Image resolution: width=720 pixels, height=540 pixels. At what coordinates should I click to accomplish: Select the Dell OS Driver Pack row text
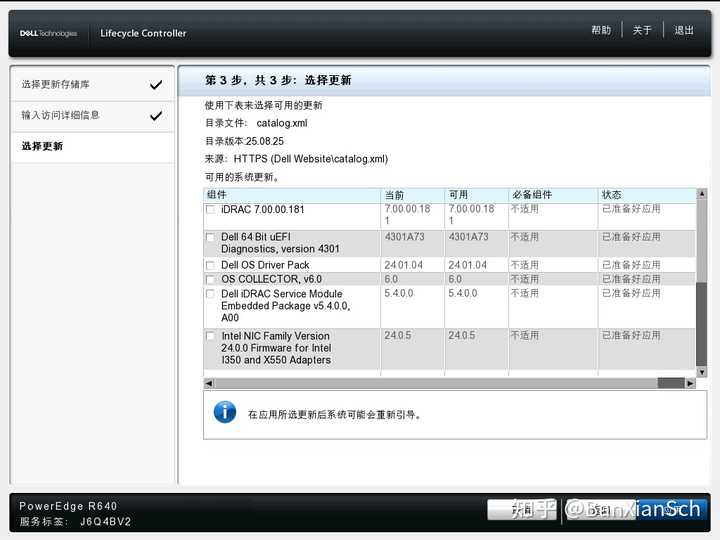(265, 265)
